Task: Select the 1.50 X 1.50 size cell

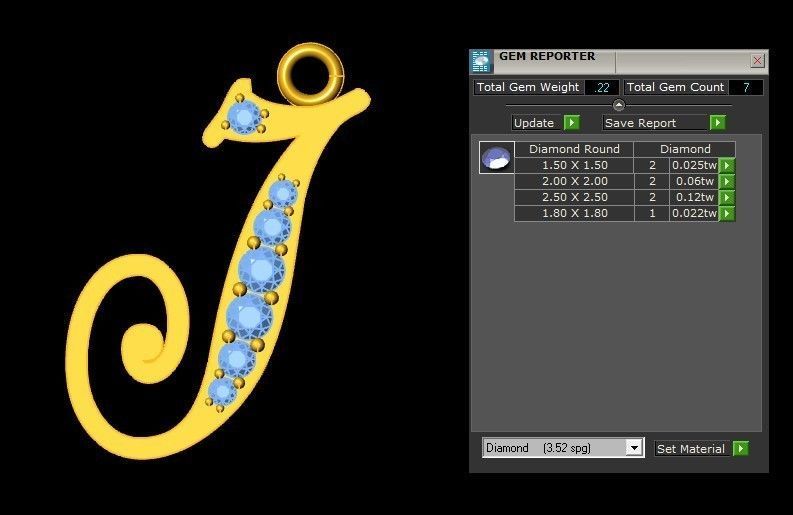Action: pyautogui.click(x=575, y=165)
